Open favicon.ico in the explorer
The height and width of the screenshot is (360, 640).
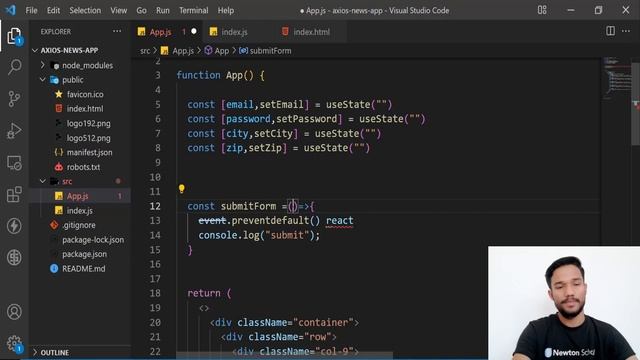click(85, 94)
